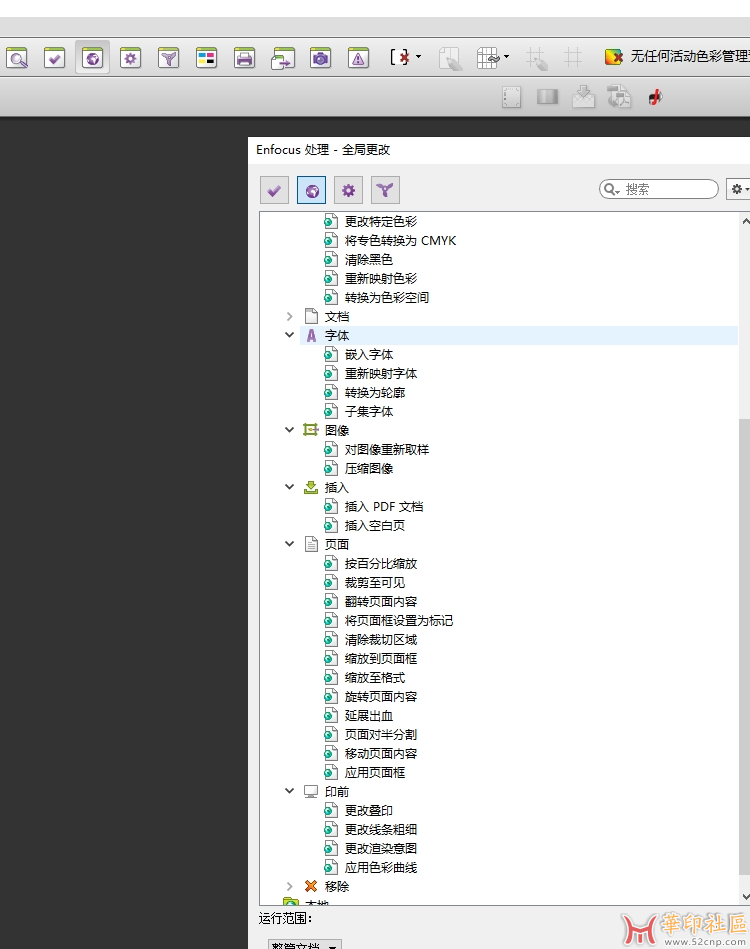Switch to the globe Global Changes tab in panel
The width and height of the screenshot is (750, 949).
coord(312,191)
